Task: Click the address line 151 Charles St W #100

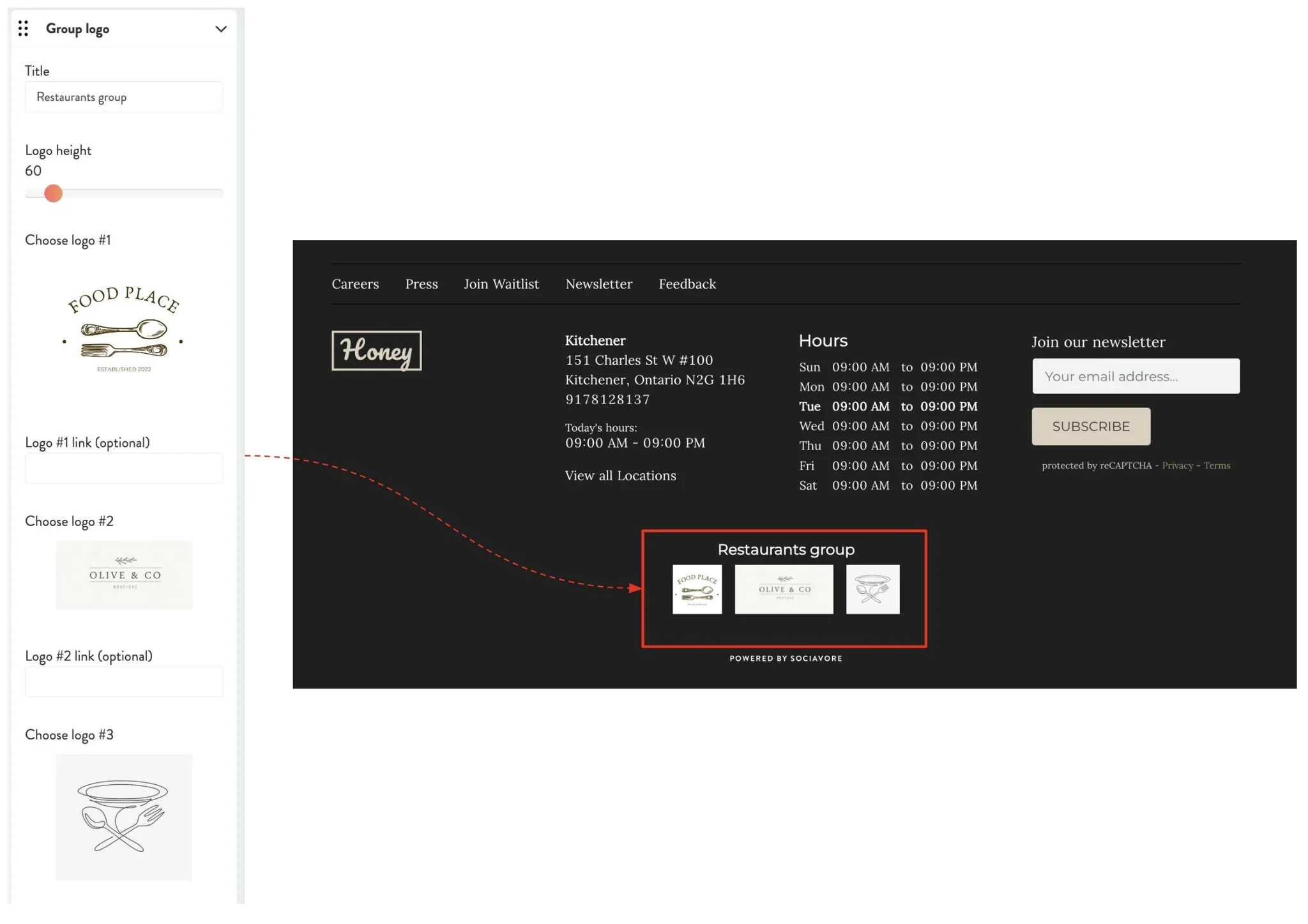Action: click(639, 360)
